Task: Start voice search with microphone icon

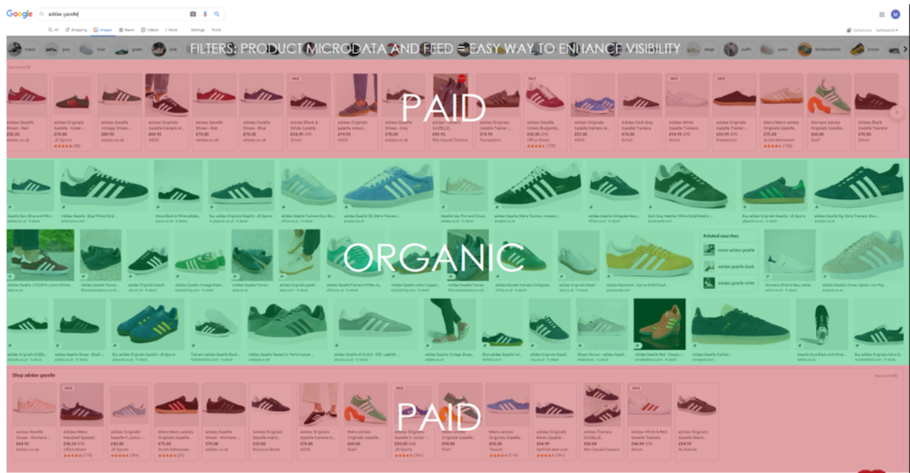Action: tap(205, 14)
